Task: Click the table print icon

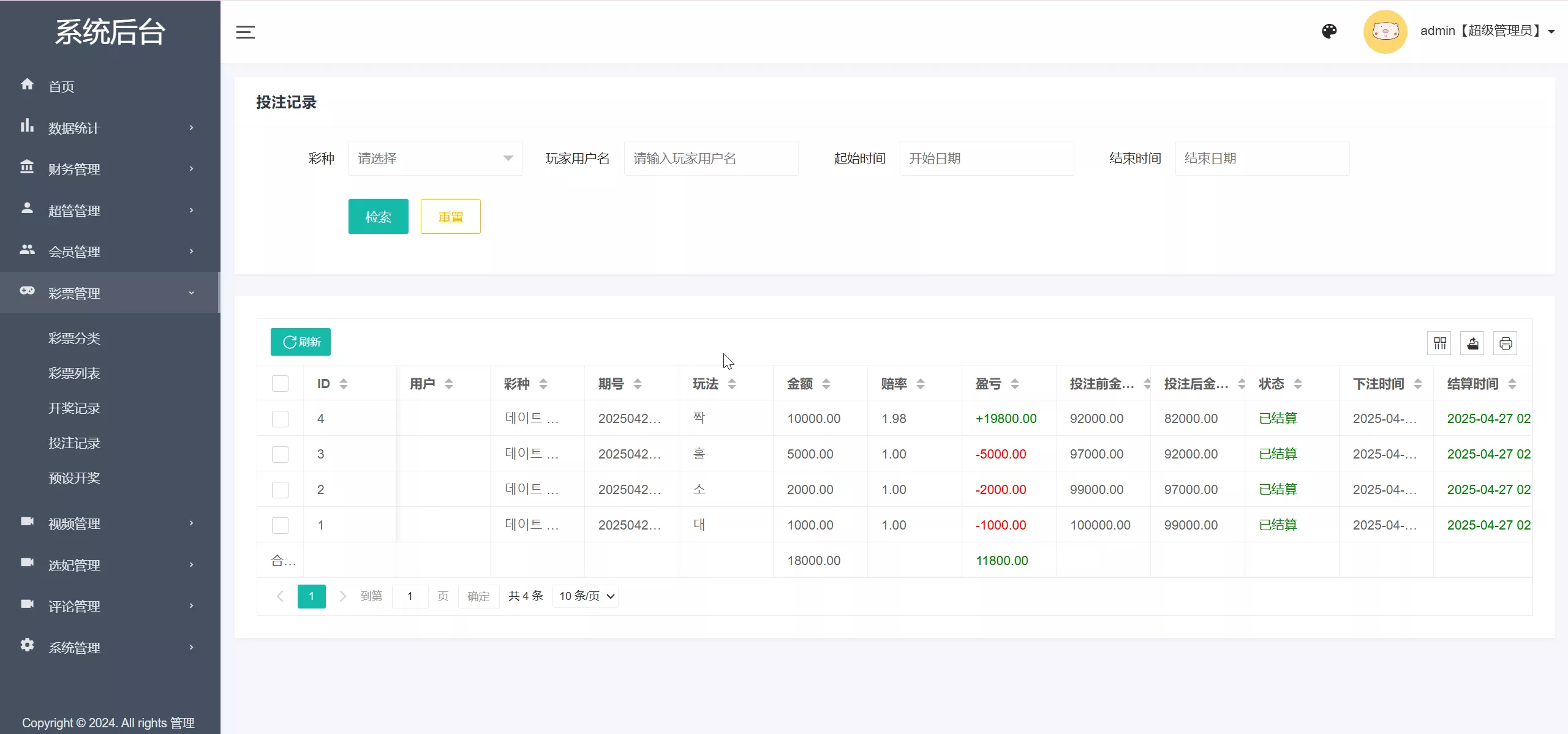Action: pos(1506,343)
